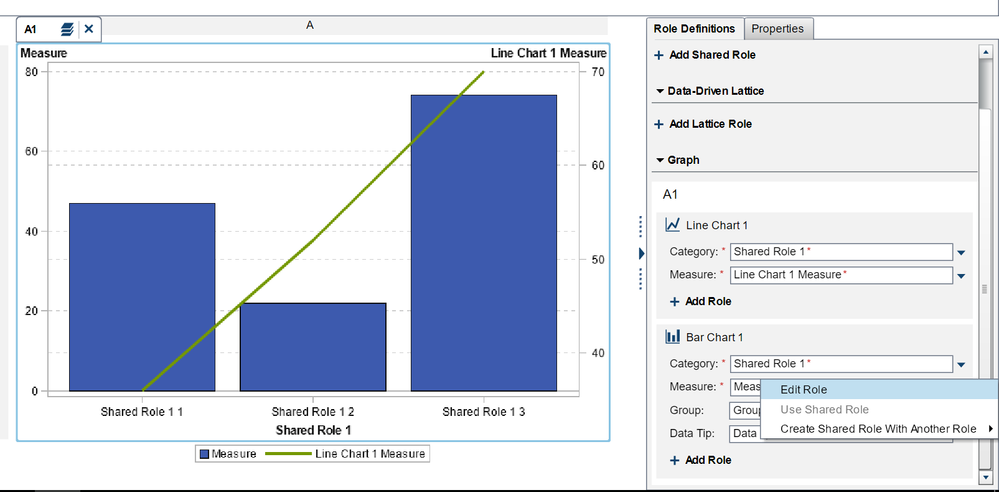Click Shared Role 1 1 axis label
Screen dimensions: 999x492
point(142,412)
